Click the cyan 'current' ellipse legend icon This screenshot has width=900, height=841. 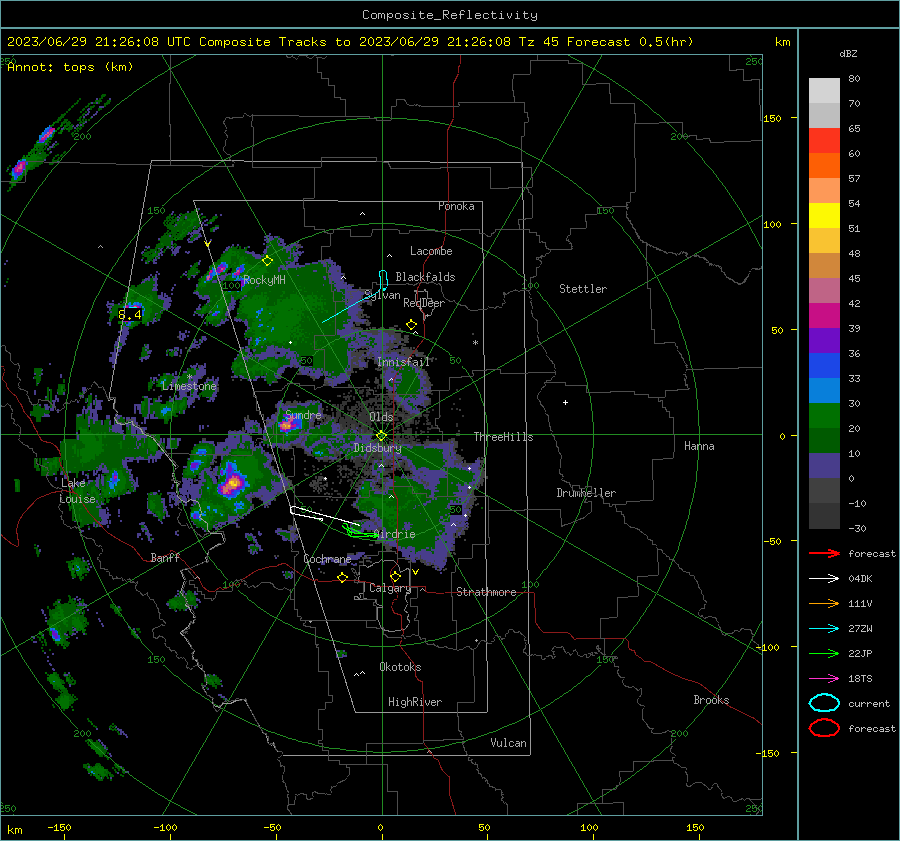pyautogui.click(x=824, y=703)
